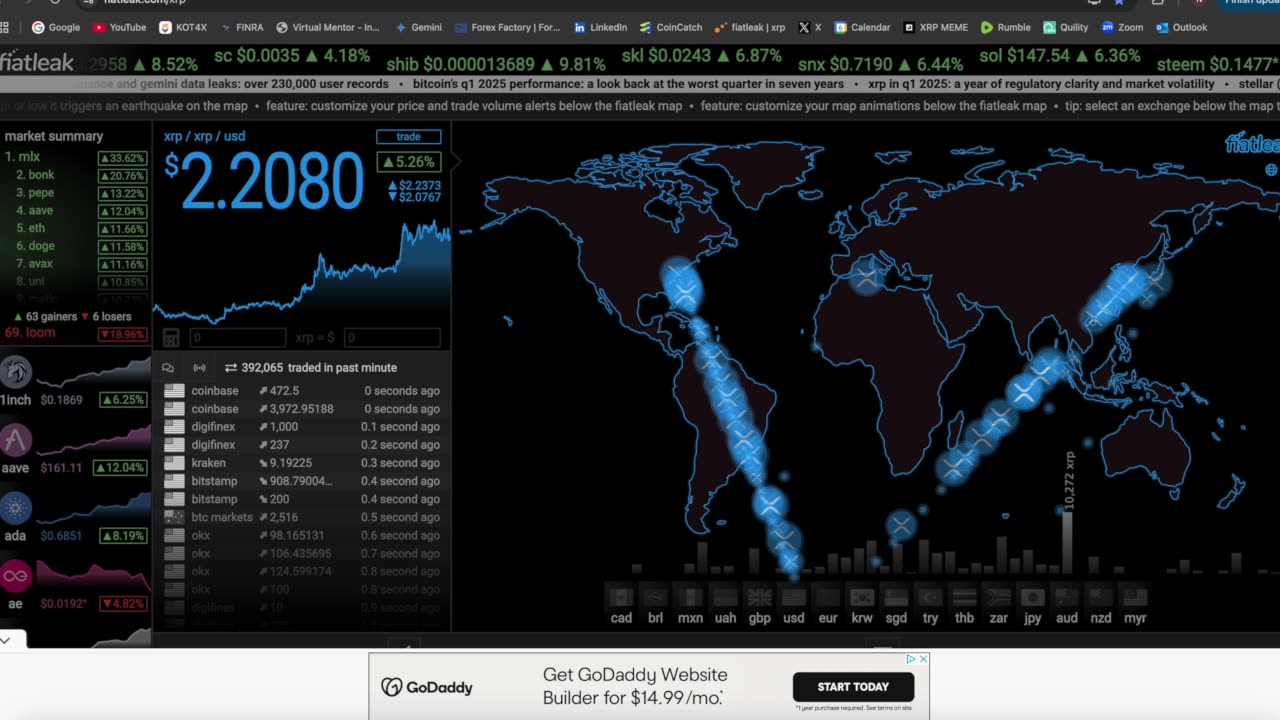Open bitcoin's q1 2025 performance headline

(628, 84)
